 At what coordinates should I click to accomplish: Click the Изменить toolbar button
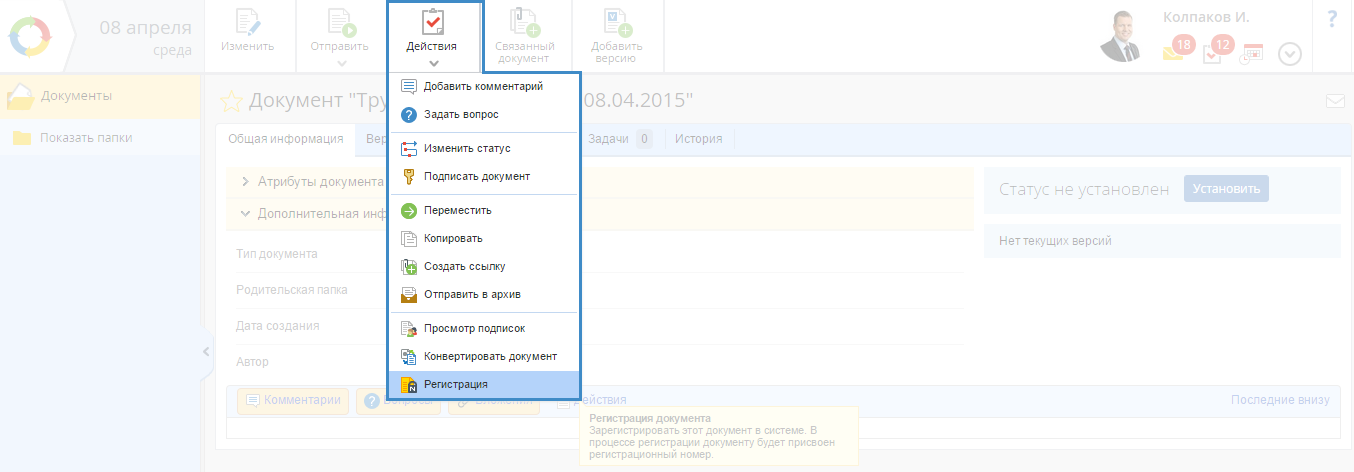click(248, 36)
